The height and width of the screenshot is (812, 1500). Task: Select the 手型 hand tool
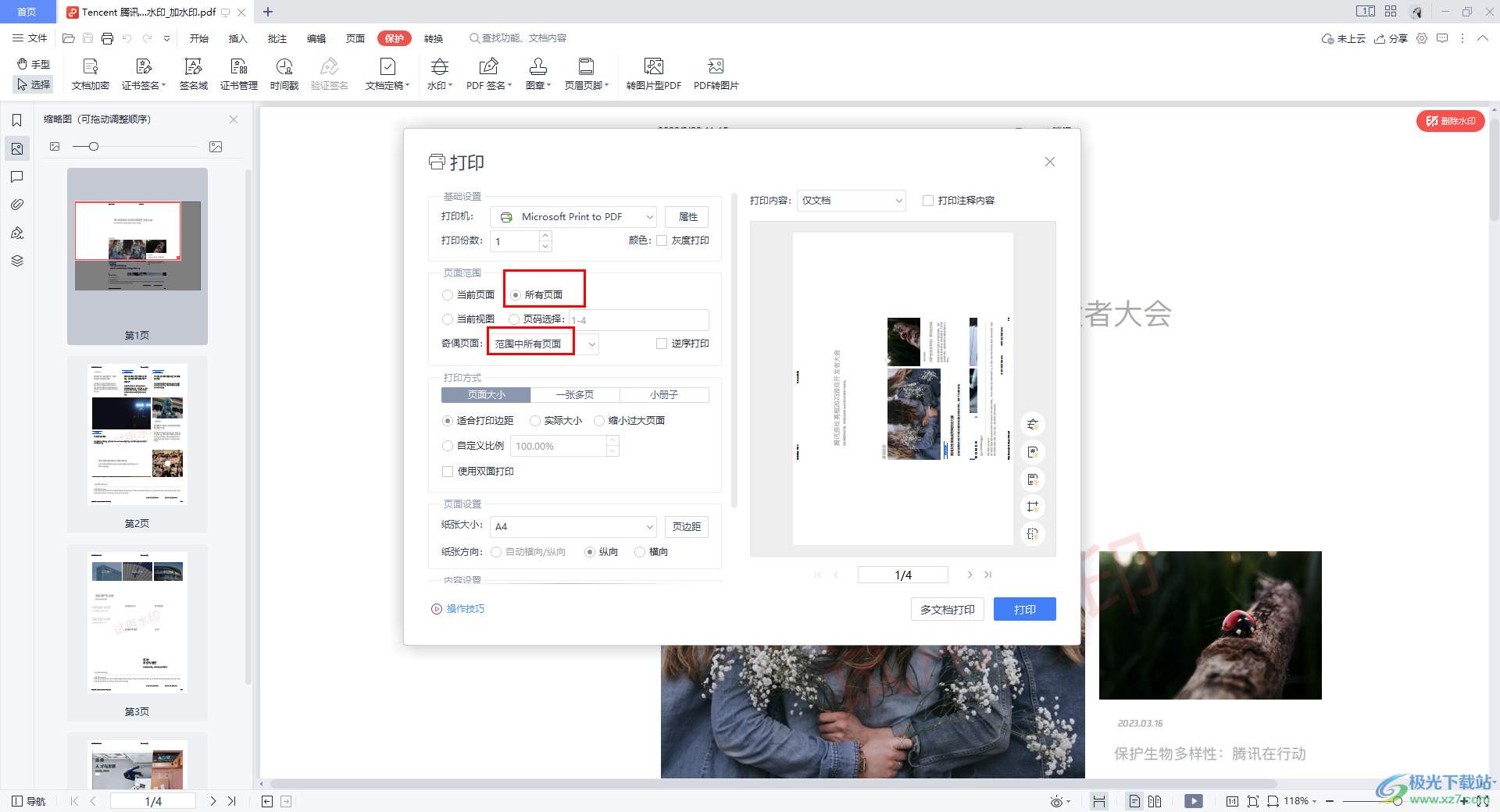point(34,64)
